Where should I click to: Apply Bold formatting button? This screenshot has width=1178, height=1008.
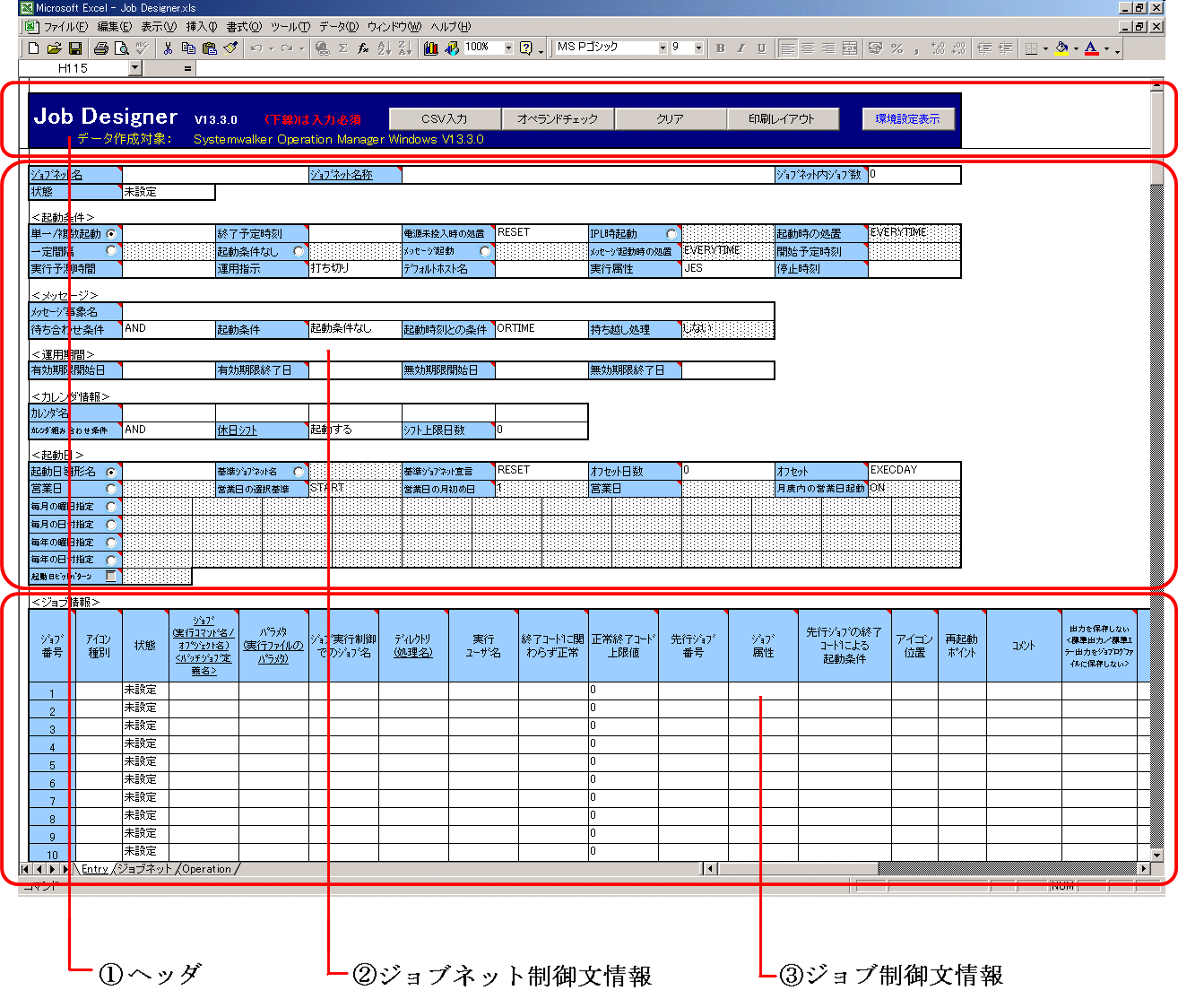coord(720,48)
